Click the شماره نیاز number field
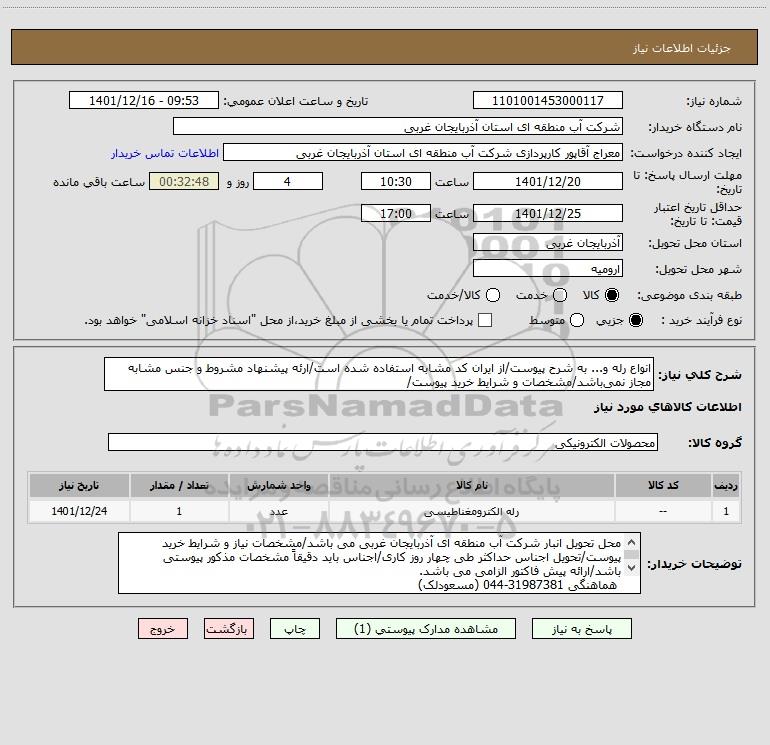This screenshot has width=770, height=745. coord(548,101)
